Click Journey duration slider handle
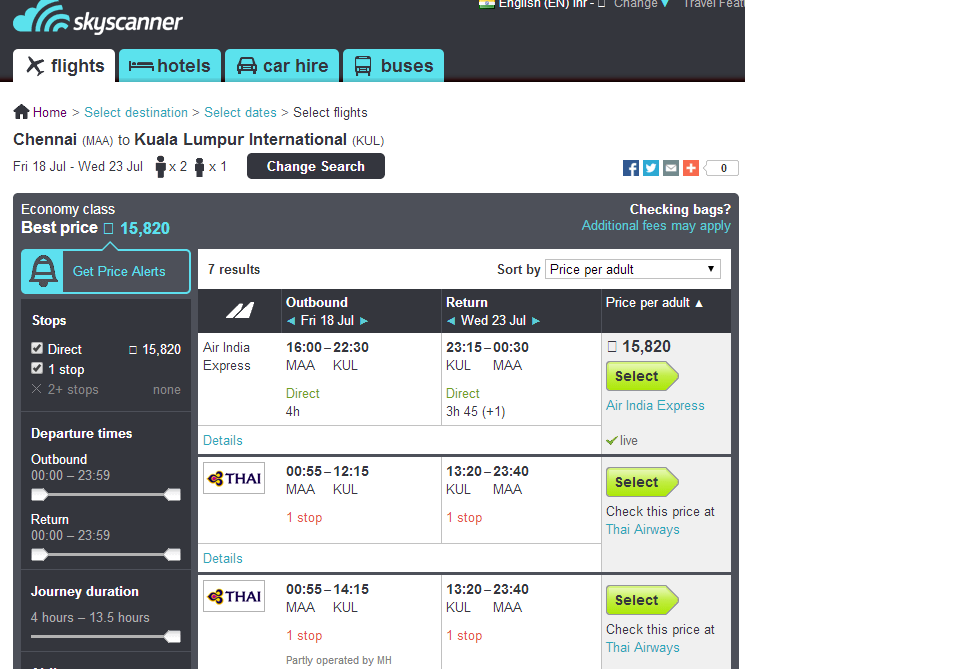 [x=173, y=637]
